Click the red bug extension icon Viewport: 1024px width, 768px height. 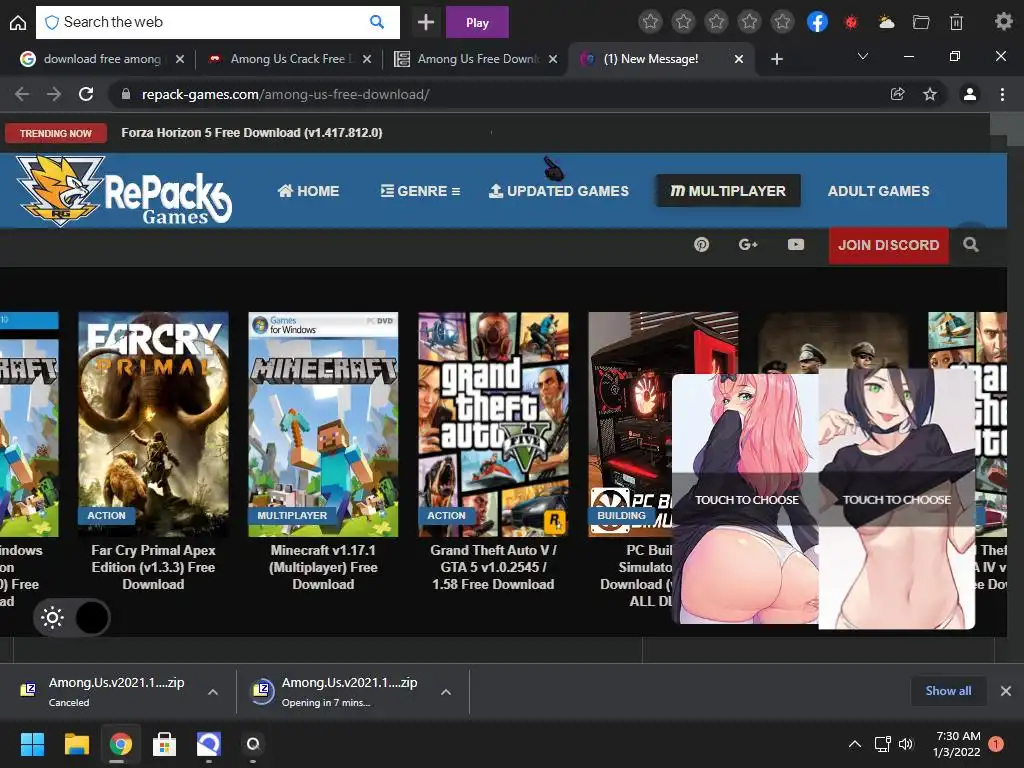pyautogui.click(x=851, y=22)
